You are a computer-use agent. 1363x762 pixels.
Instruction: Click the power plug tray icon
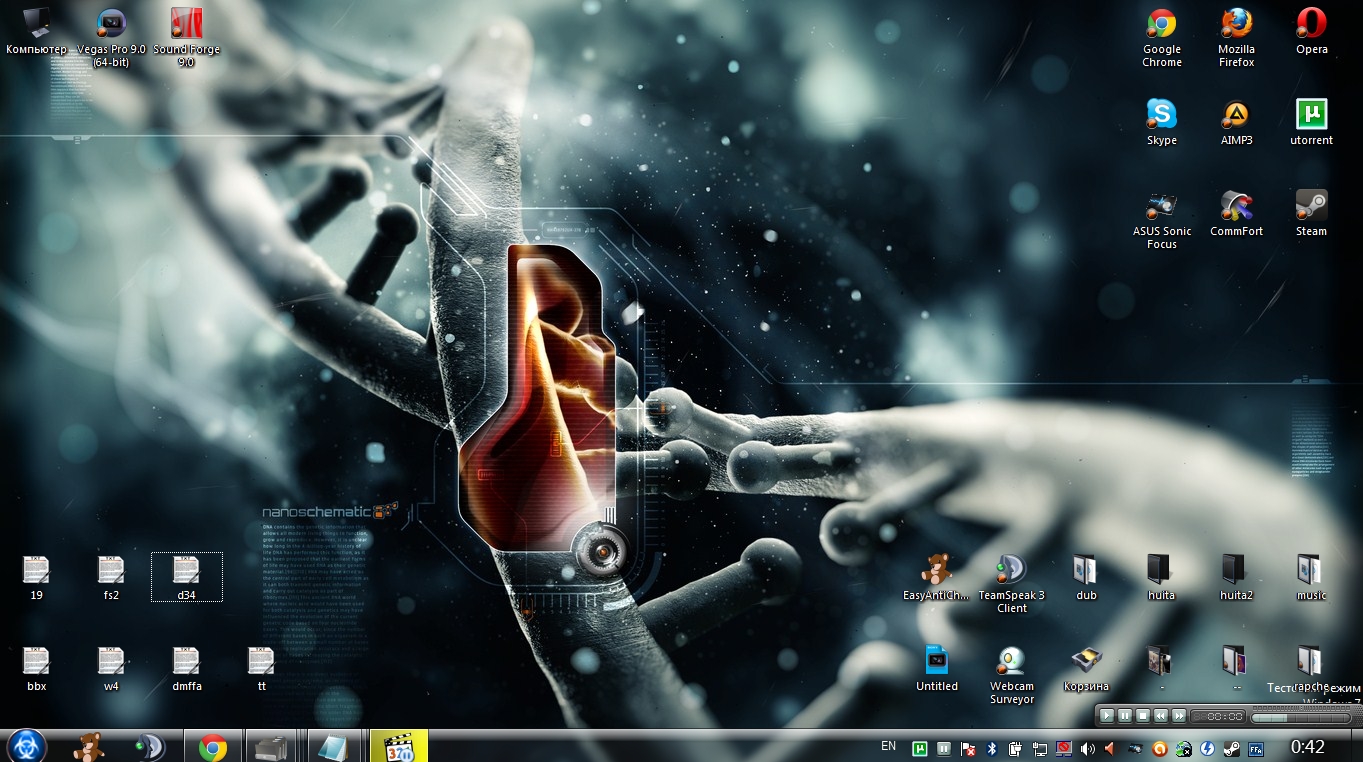tap(1016, 747)
